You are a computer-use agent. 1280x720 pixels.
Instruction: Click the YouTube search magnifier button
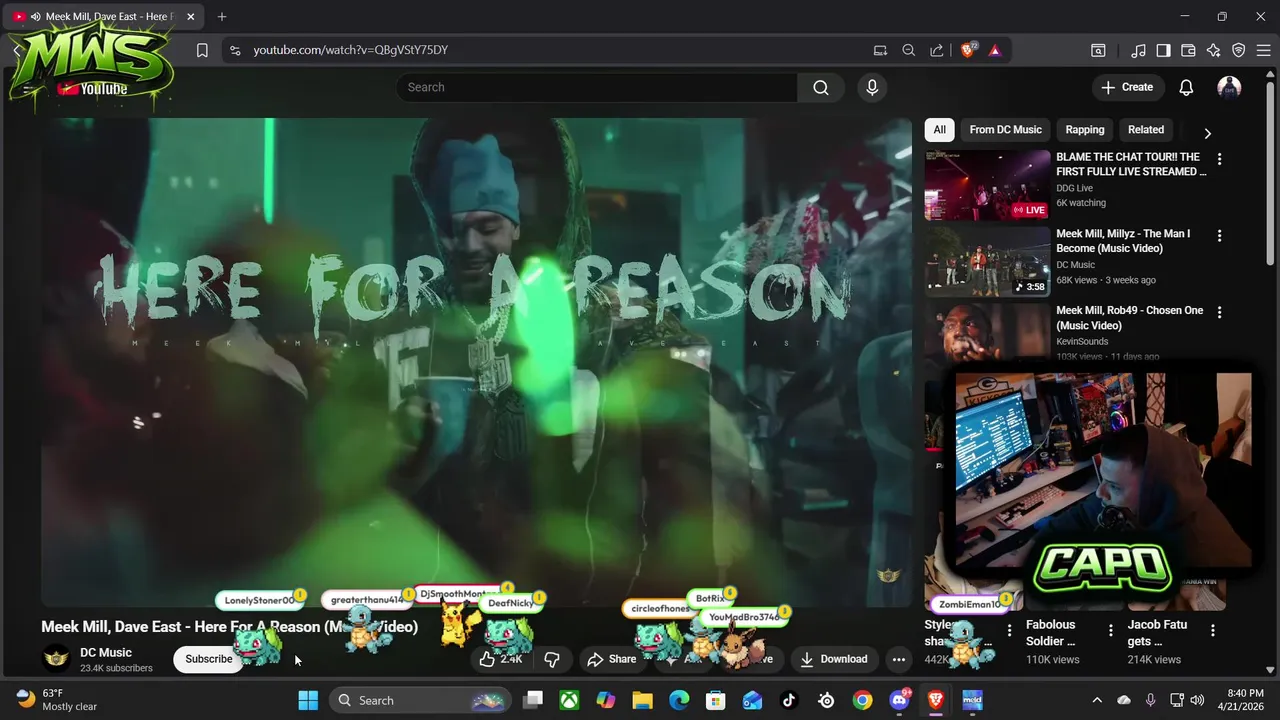pos(821,87)
